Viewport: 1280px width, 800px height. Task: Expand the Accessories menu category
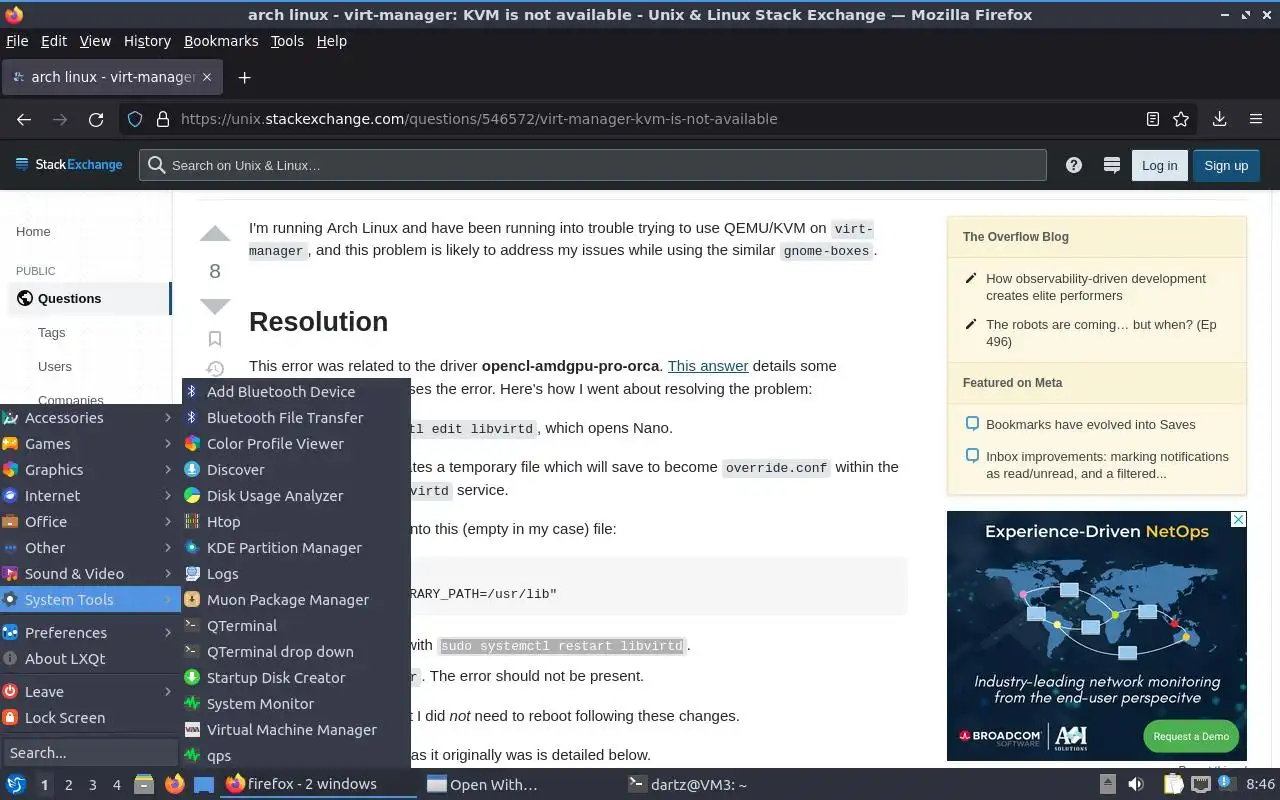90,418
